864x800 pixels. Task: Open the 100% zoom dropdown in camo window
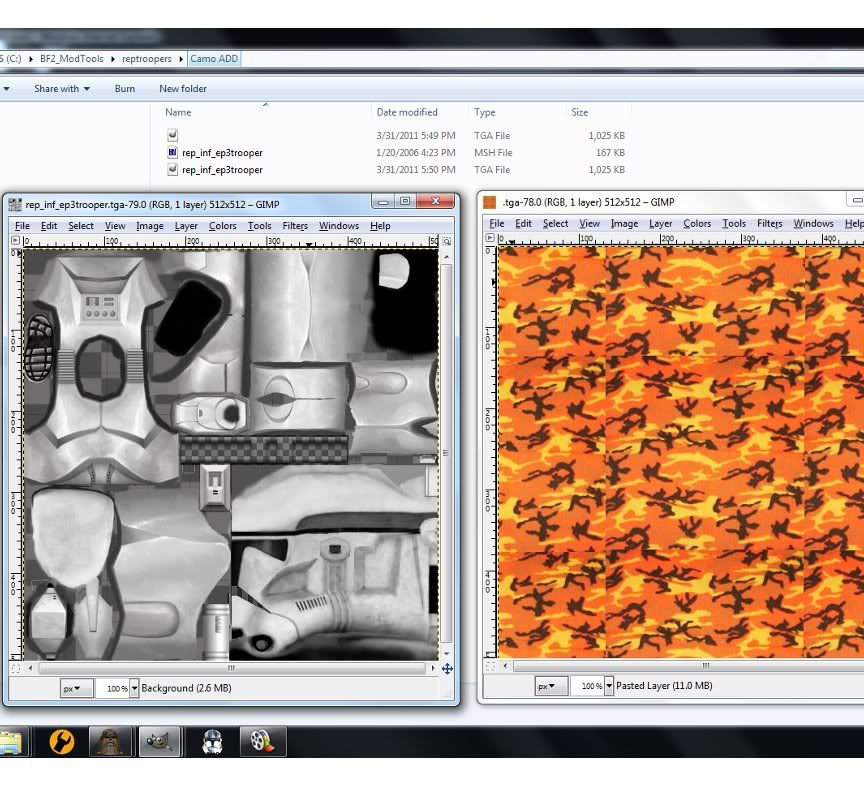[609, 686]
